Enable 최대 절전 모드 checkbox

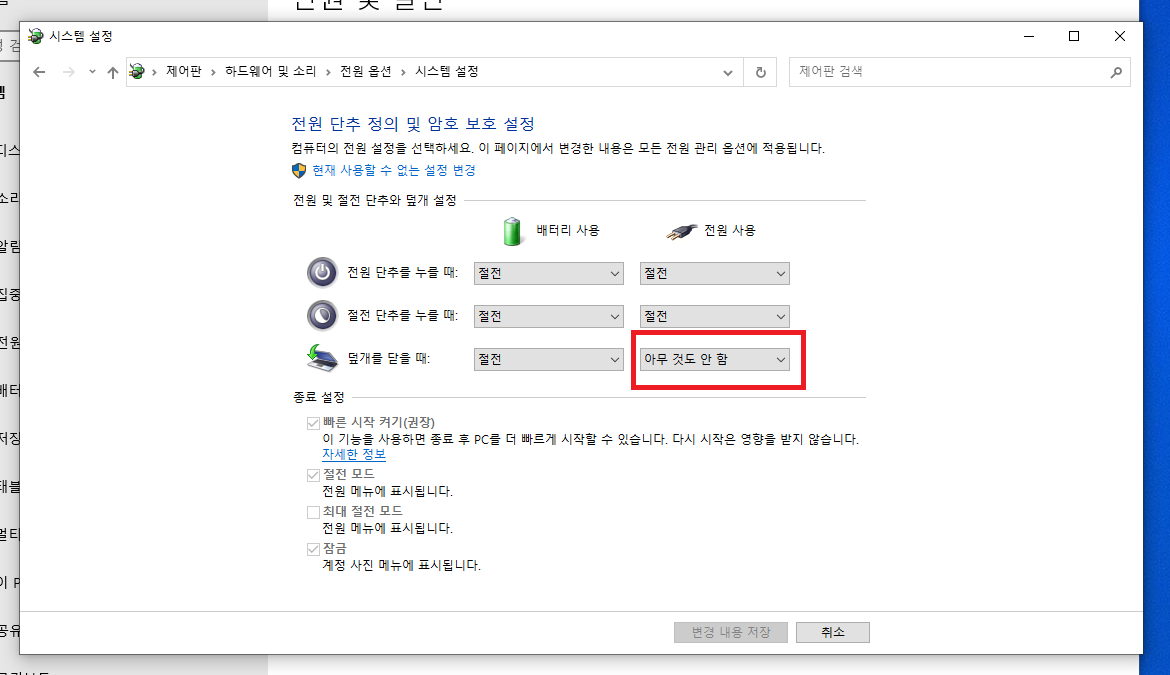(x=313, y=512)
